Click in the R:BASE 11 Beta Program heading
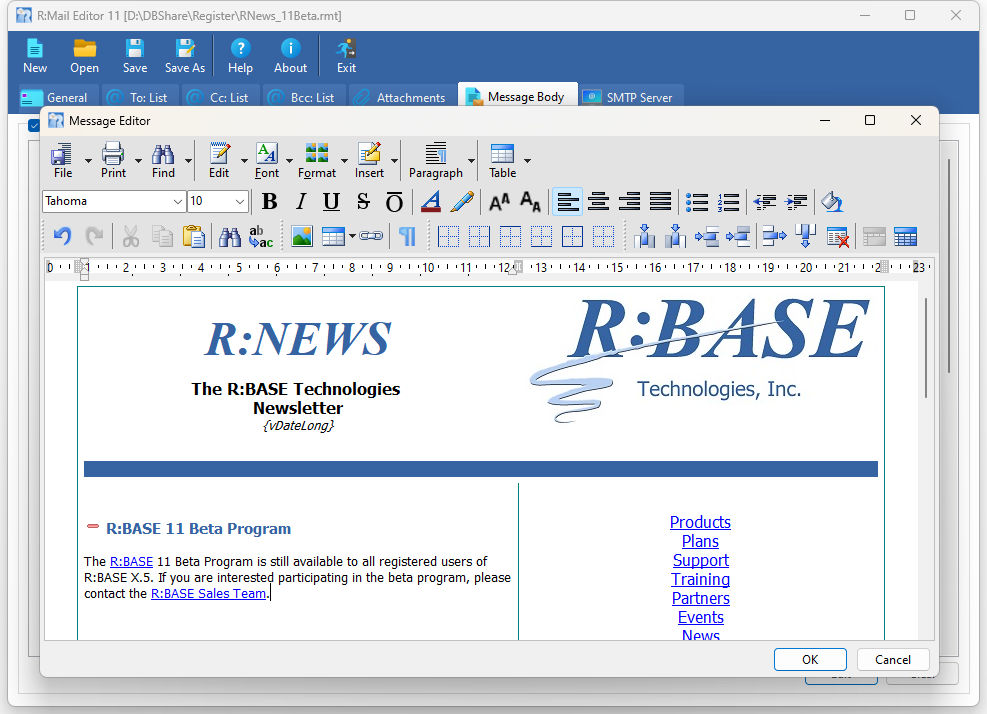 click(x=198, y=528)
